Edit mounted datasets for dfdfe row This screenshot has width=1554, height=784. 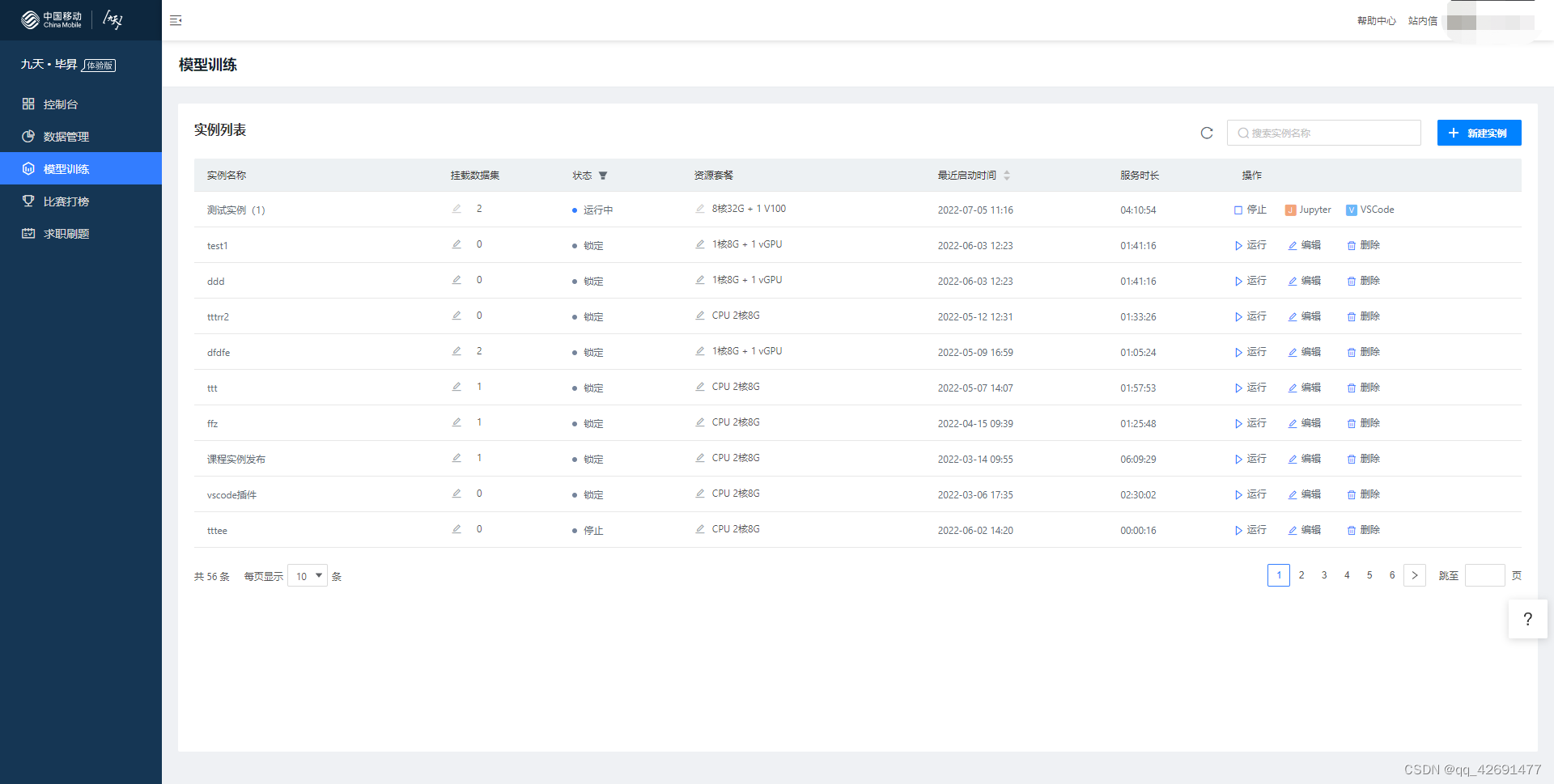tap(456, 351)
